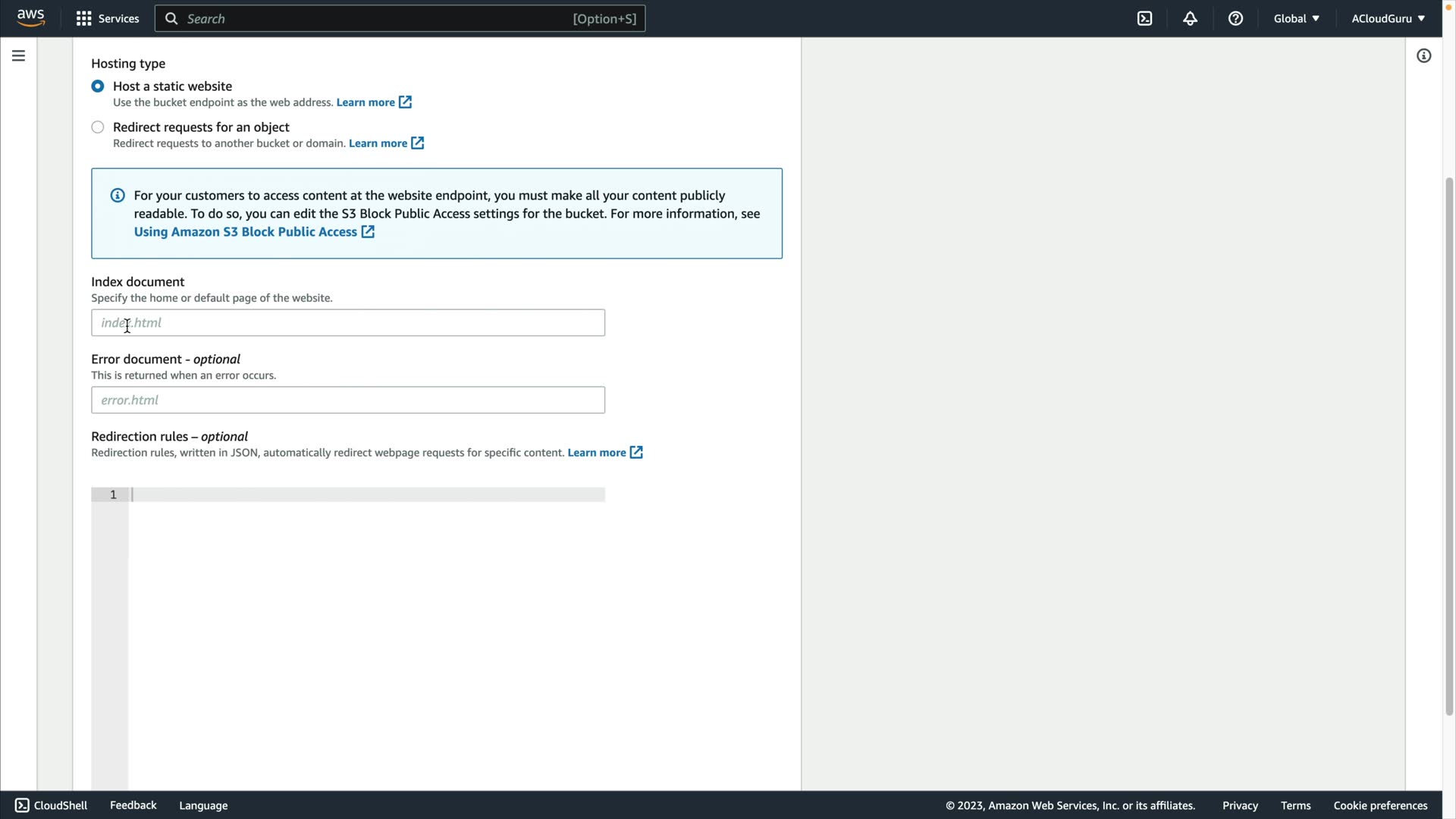Image resolution: width=1456 pixels, height=819 pixels.
Task: Open the Services grid menu
Action: (x=107, y=18)
